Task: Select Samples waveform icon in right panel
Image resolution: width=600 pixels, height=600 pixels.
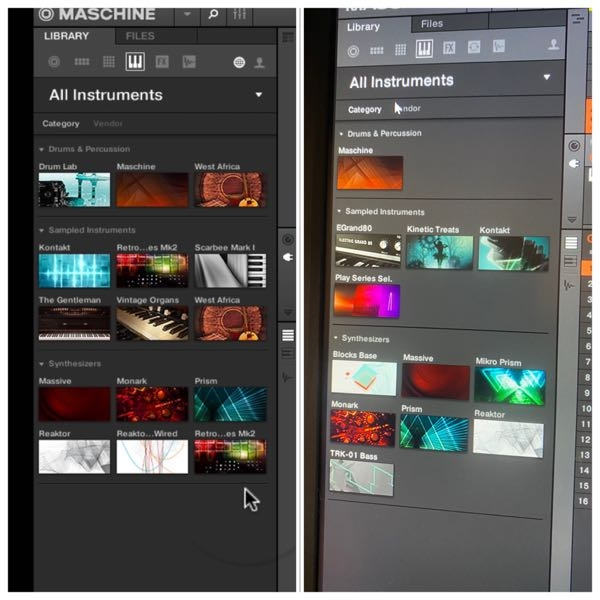Action: click(499, 46)
